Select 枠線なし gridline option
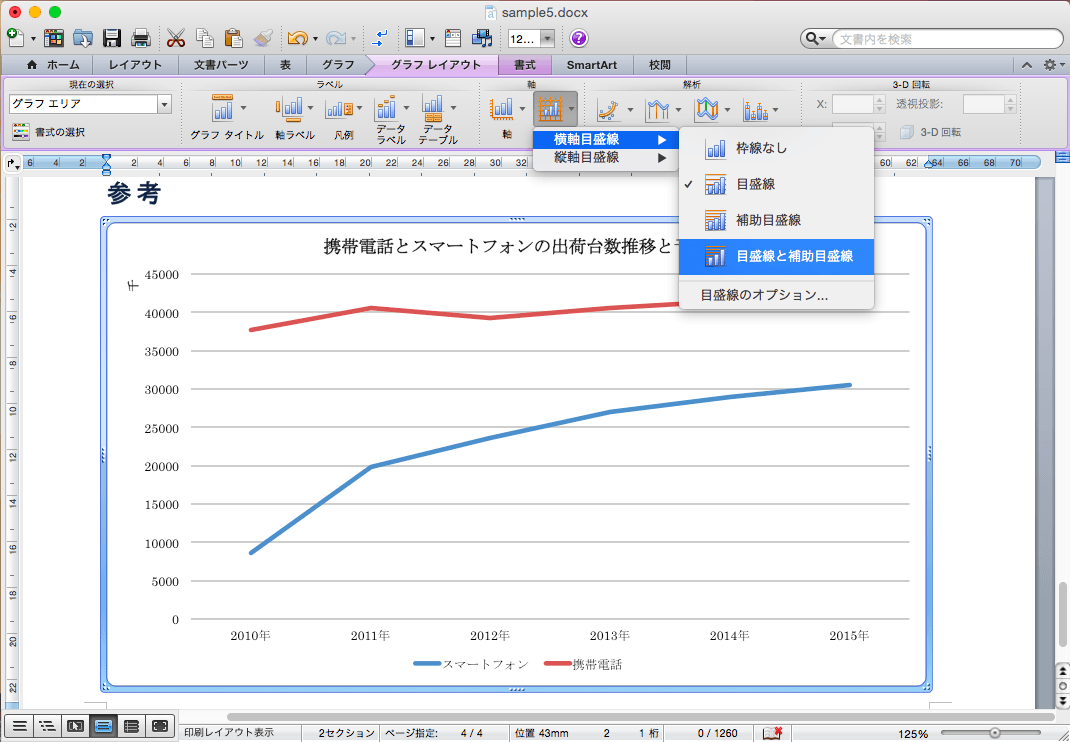The image size is (1070, 742). click(777, 148)
